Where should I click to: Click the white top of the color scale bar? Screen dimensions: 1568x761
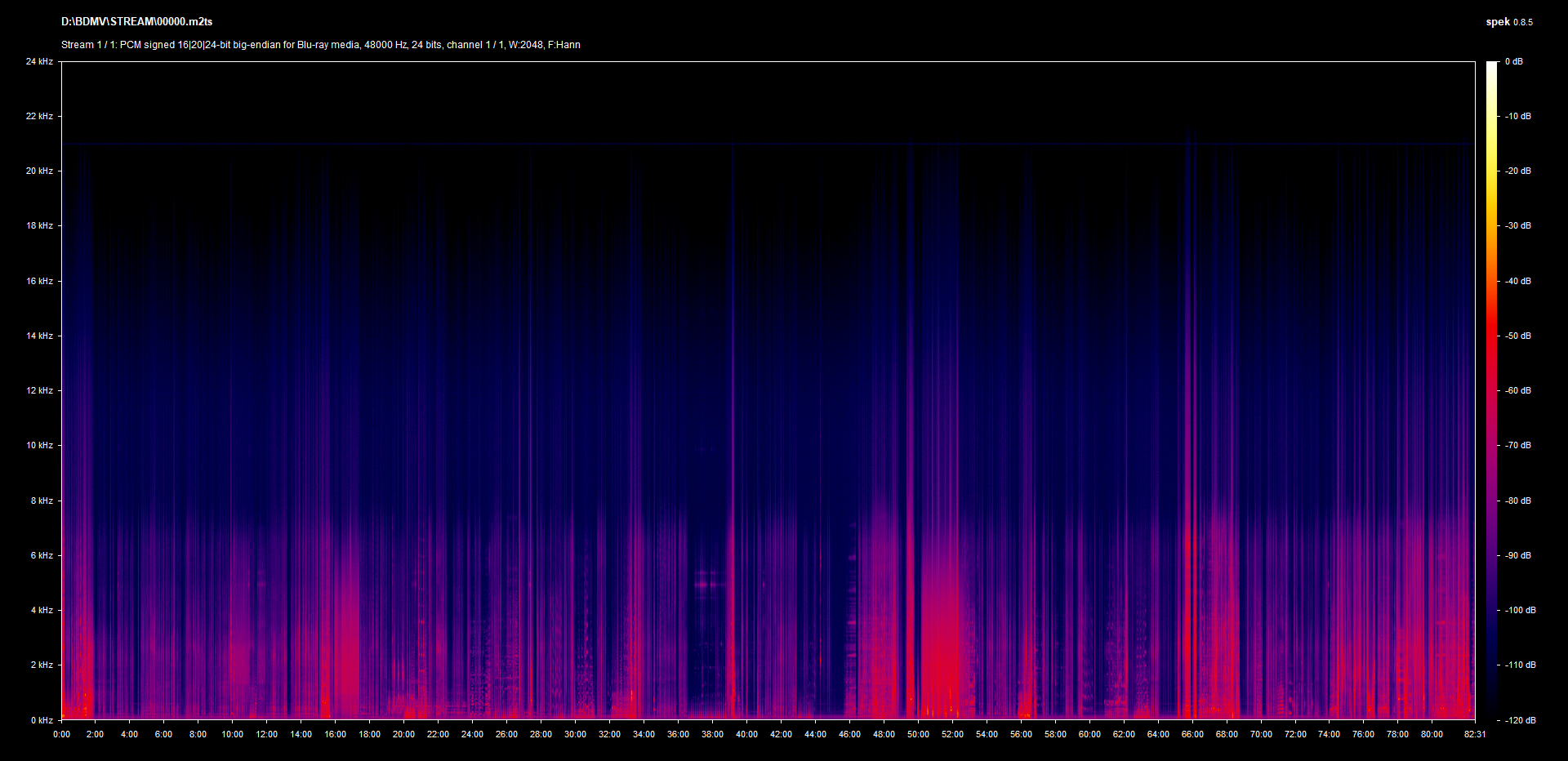pyautogui.click(x=1491, y=65)
